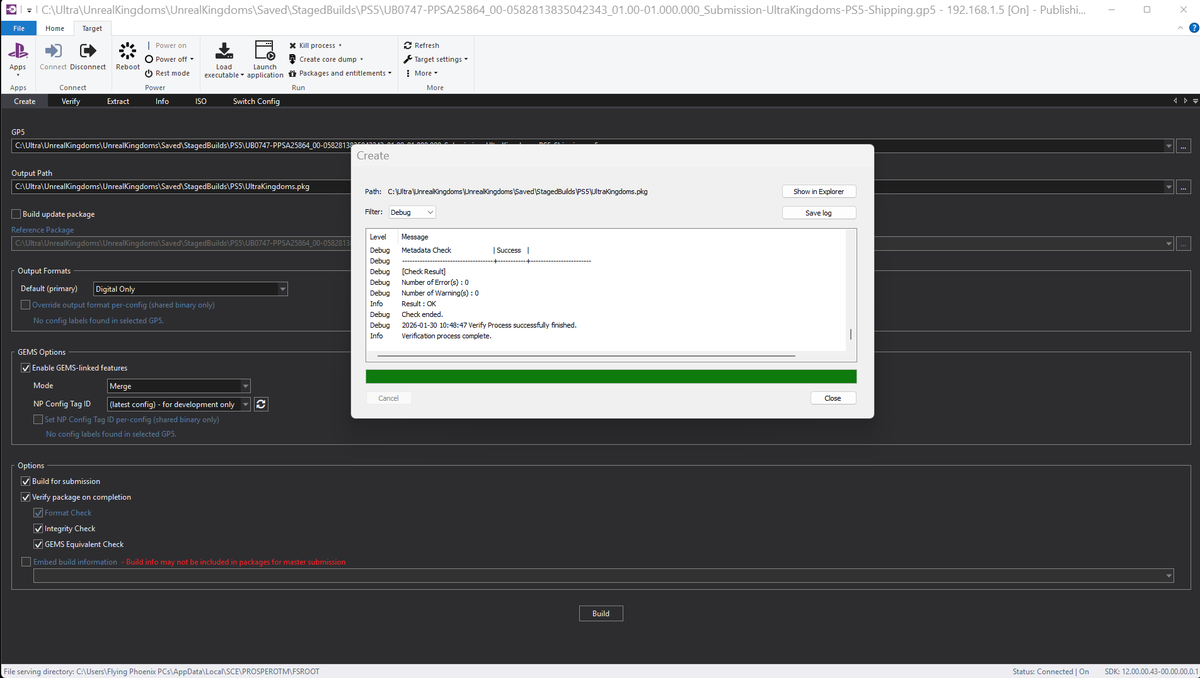
Task: Click the log vertical scrollbar thumb
Action: (851, 334)
